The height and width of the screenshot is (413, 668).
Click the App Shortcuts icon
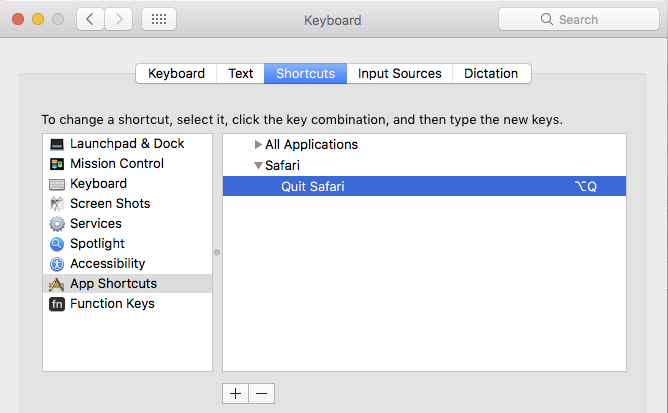(x=57, y=284)
